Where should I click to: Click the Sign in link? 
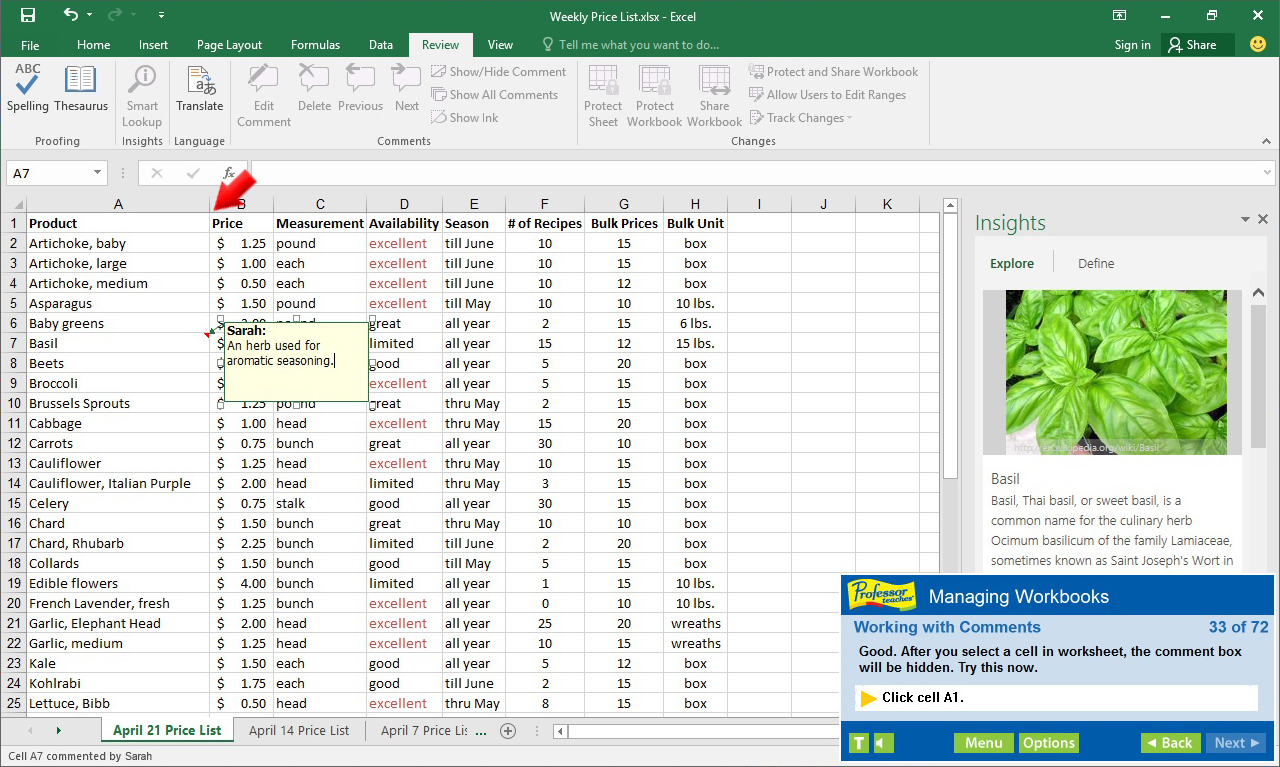(x=1132, y=44)
